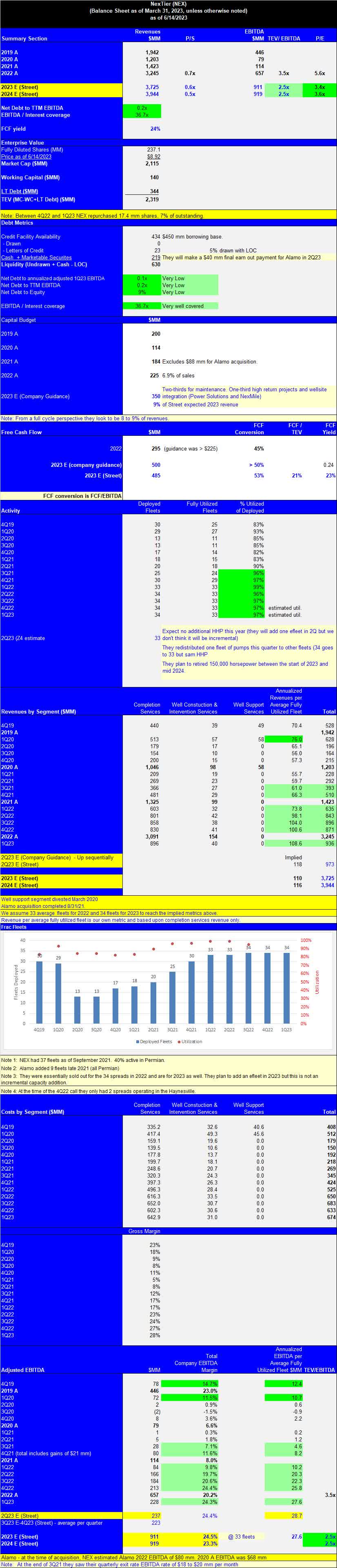Select the yellow 2023 E (Street) summary row label
337x1568 pixels.
tap(61, 87)
